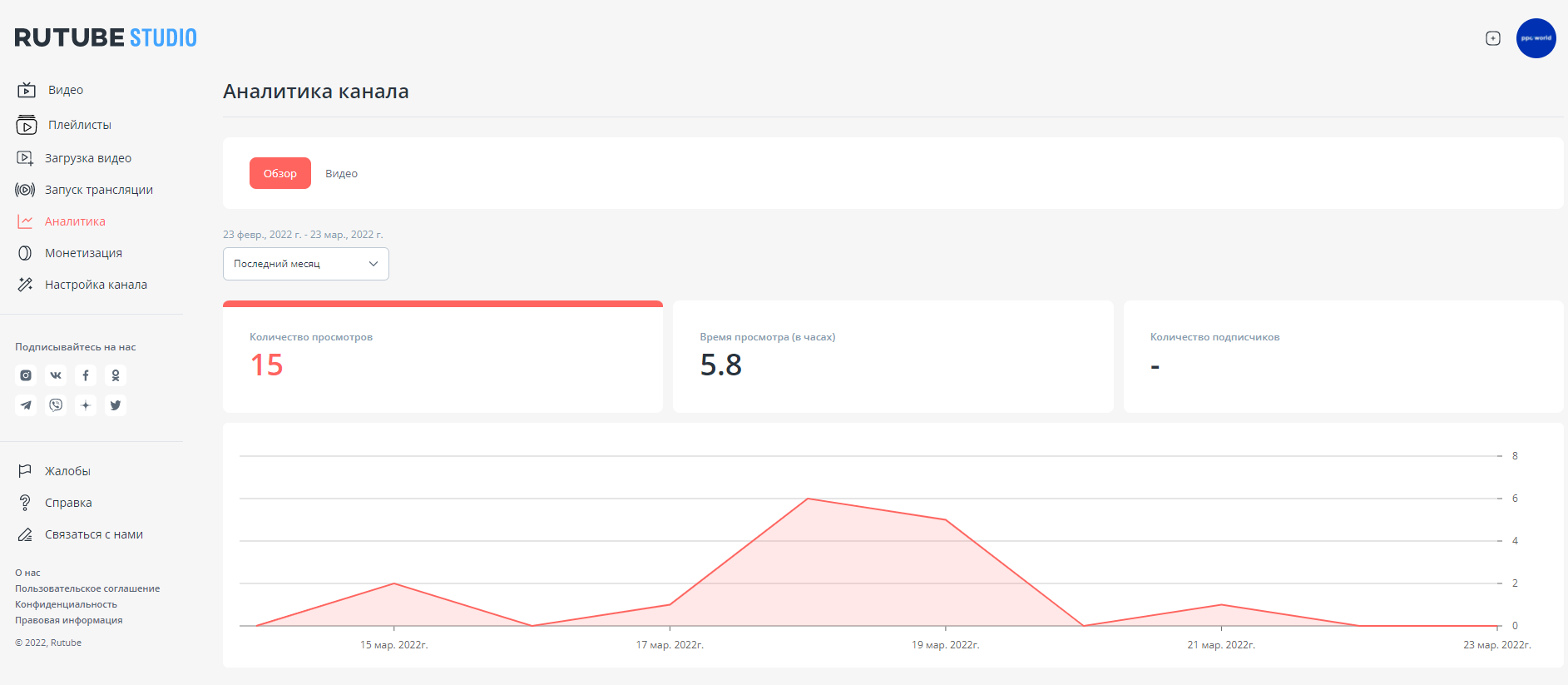Select the Время просмотра metric card
Screen dimensions: 1568x685
[893, 356]
